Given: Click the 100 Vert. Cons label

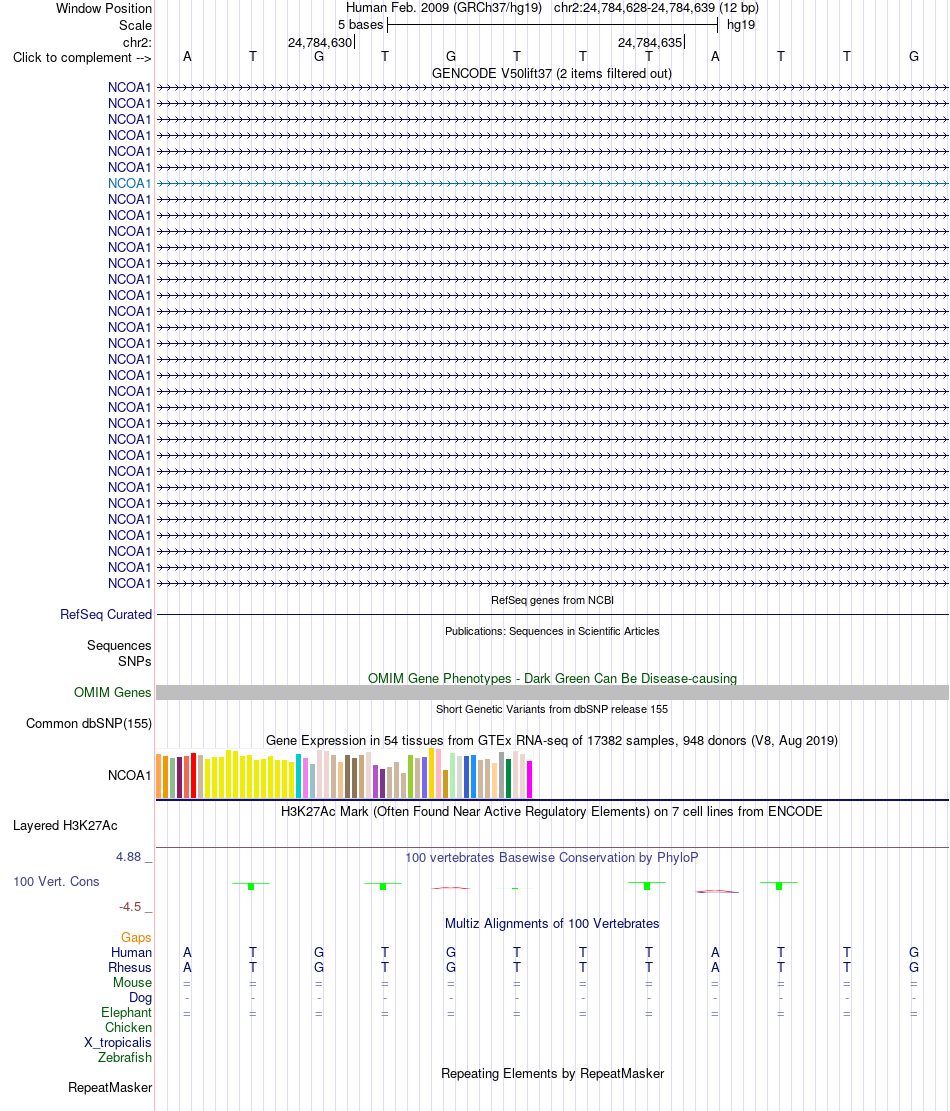Looking at the screenshot, I should (57, 881).
